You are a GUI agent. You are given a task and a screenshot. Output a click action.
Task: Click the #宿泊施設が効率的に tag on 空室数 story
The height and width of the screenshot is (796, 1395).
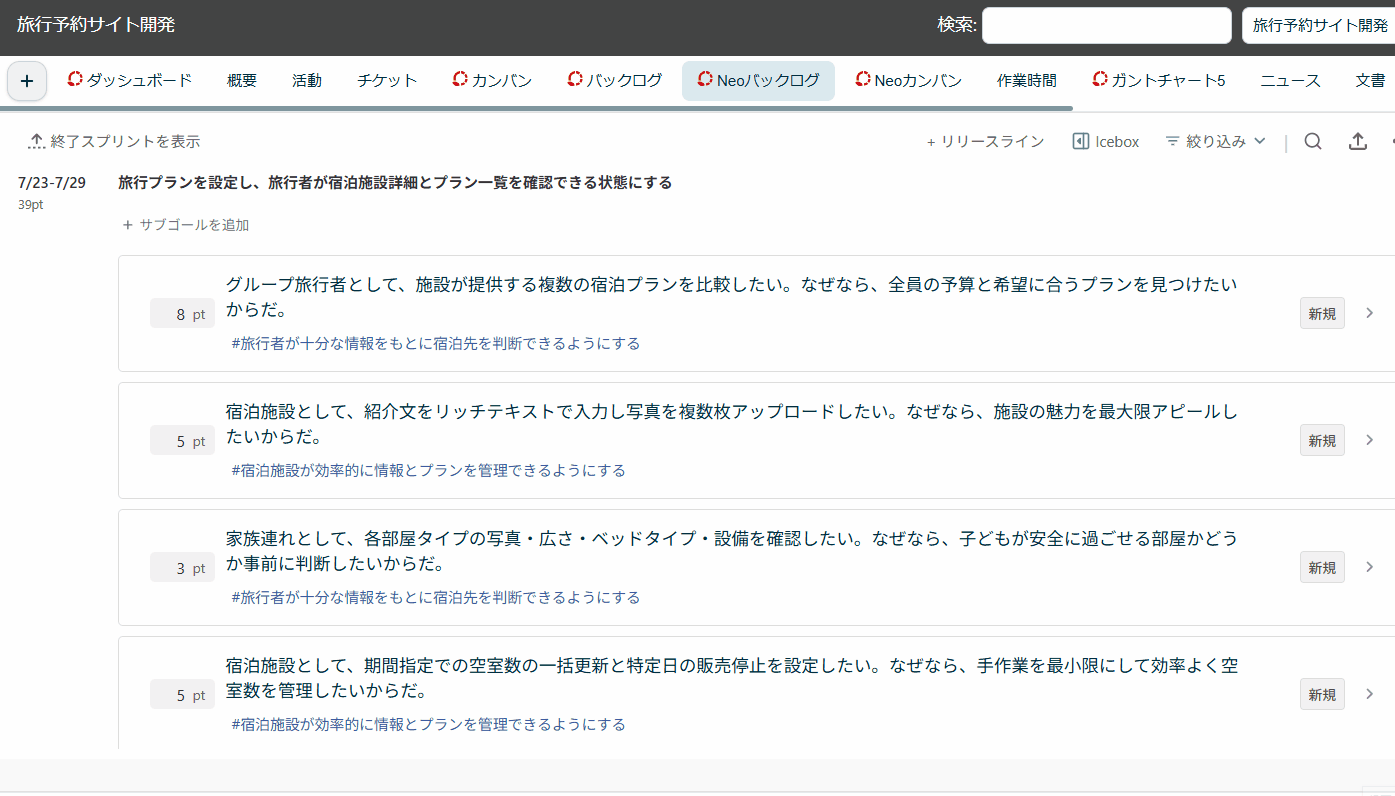tap(428, 724)
